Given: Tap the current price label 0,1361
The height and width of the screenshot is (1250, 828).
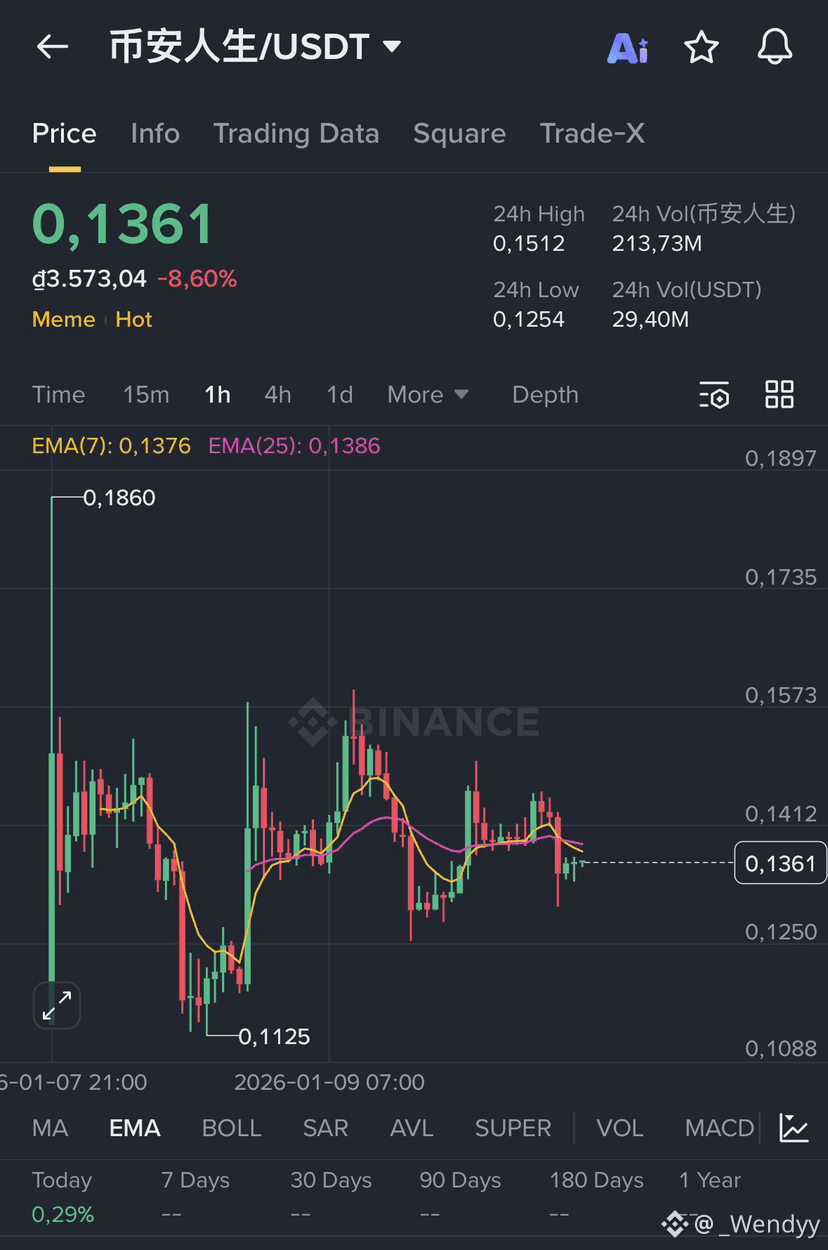Looking at the screenshot, I should point(780,863).
